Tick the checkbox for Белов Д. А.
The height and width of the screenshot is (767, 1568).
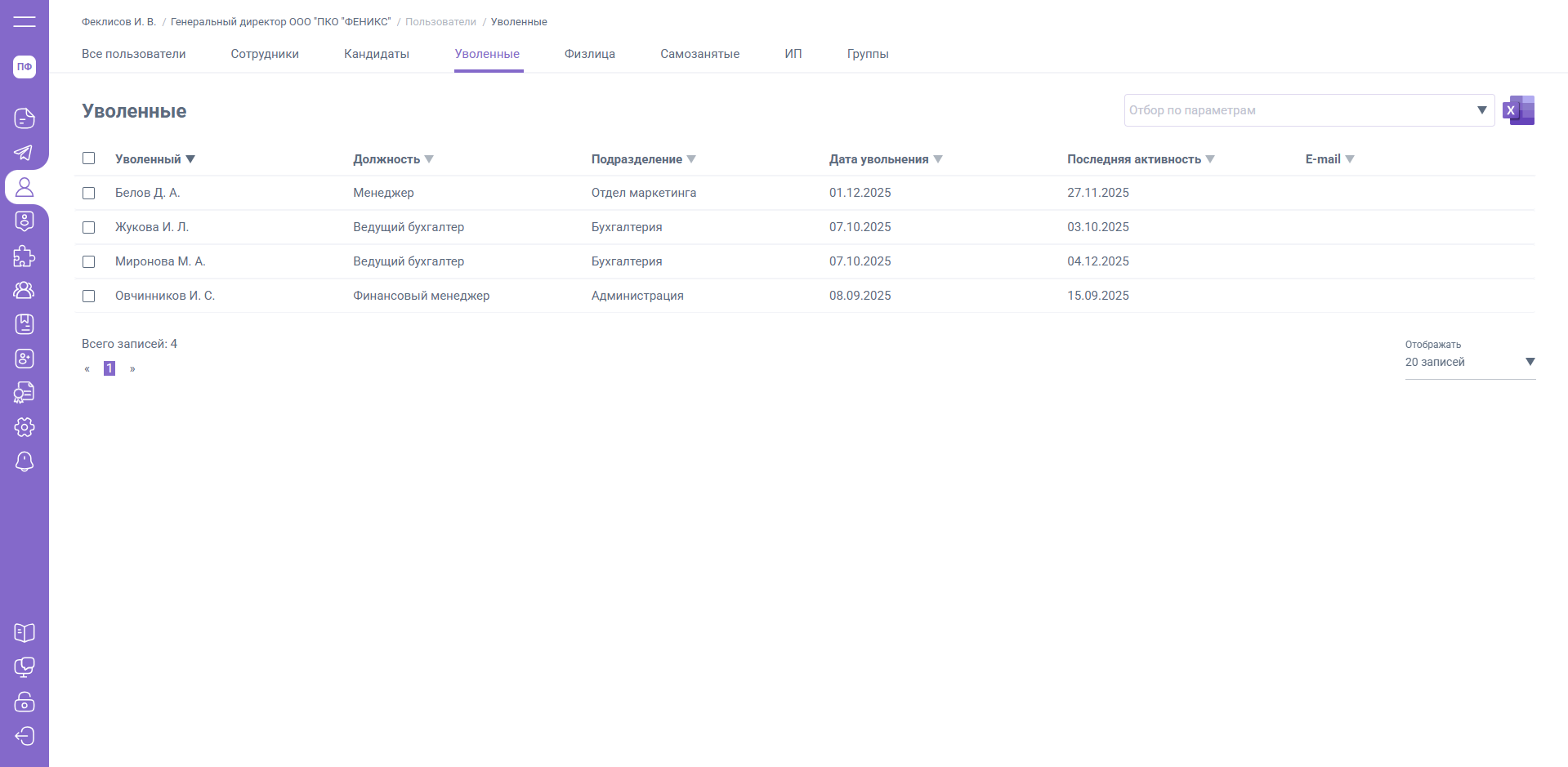click(89, 194)
